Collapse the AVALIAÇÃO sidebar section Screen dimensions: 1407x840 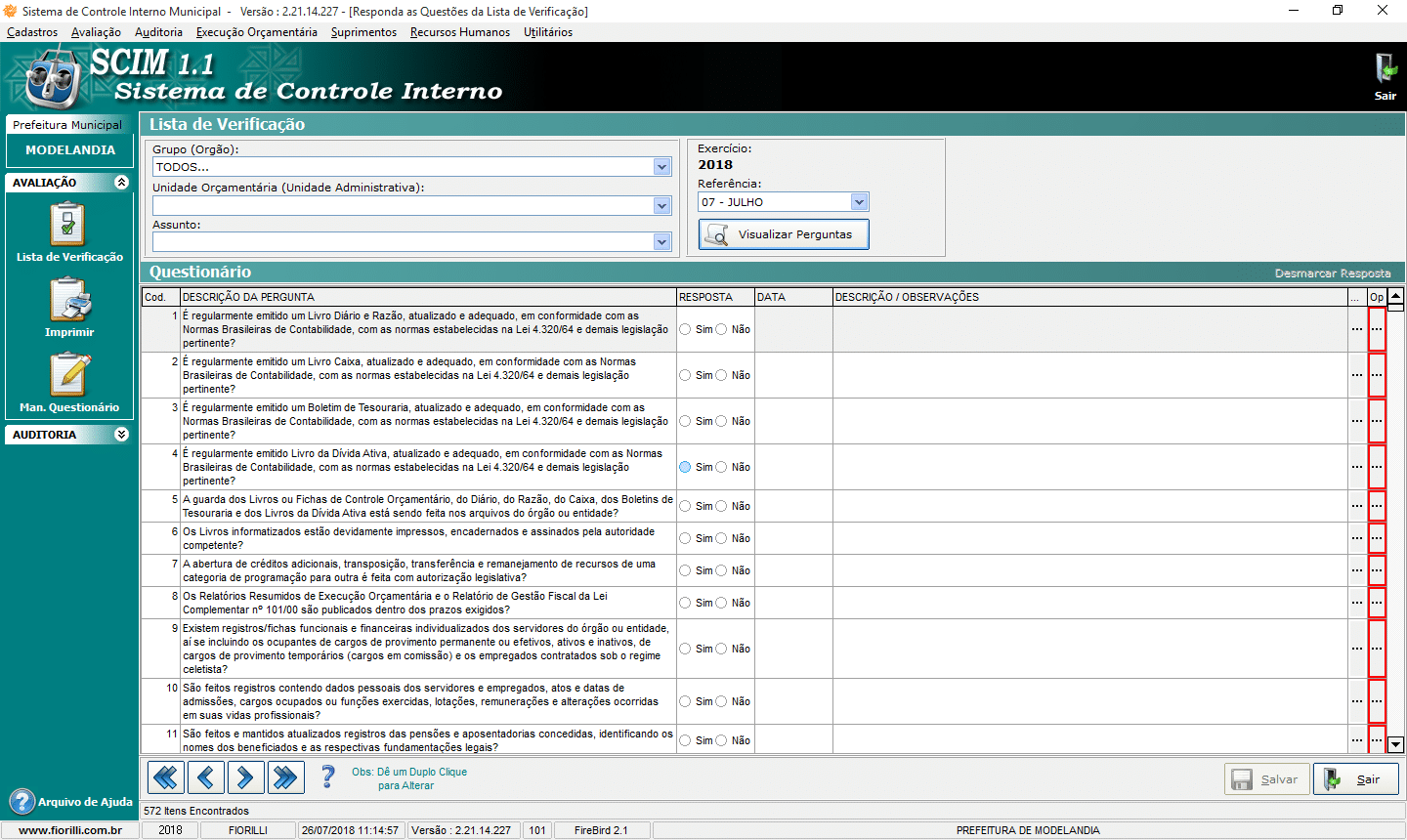121,183
